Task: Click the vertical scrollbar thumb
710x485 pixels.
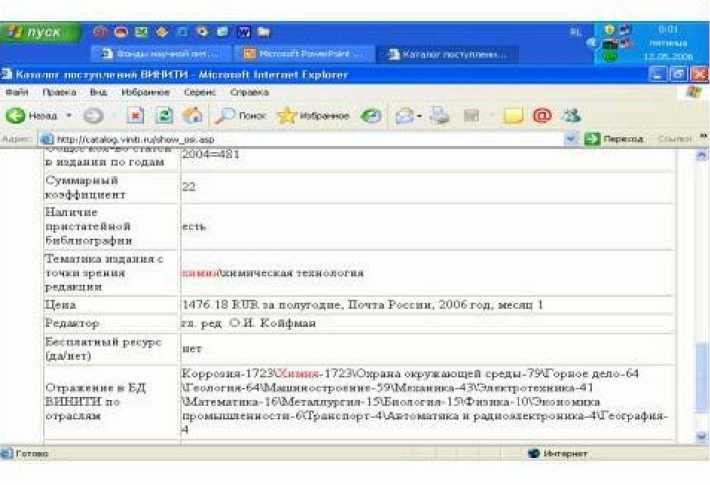Action: click(701, 378)
